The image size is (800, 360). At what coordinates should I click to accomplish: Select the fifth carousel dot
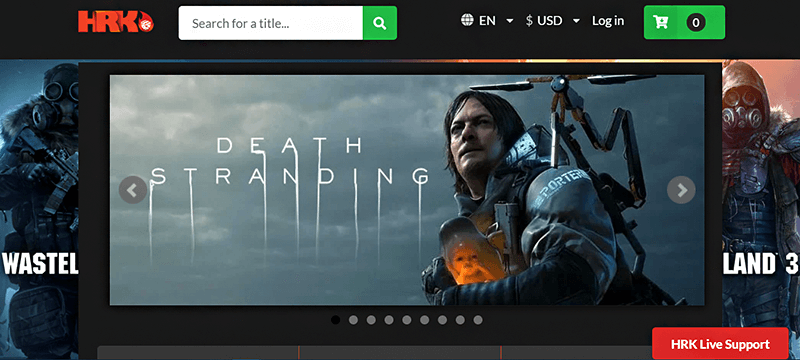[x=407, y=320]
